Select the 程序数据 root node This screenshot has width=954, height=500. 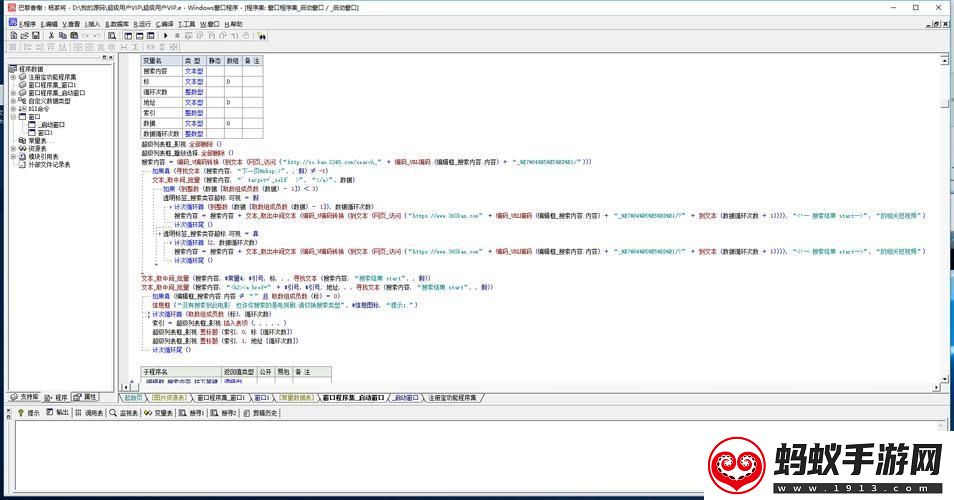[x=30, y=69]
